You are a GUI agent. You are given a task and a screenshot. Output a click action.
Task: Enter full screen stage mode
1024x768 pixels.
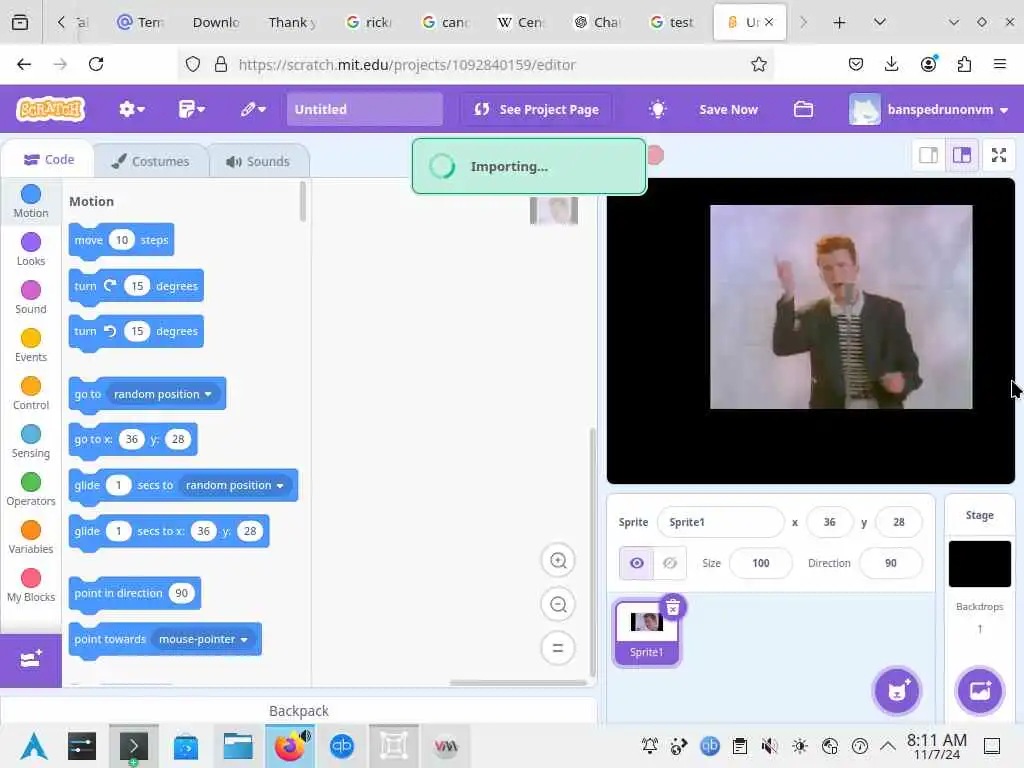999,155
